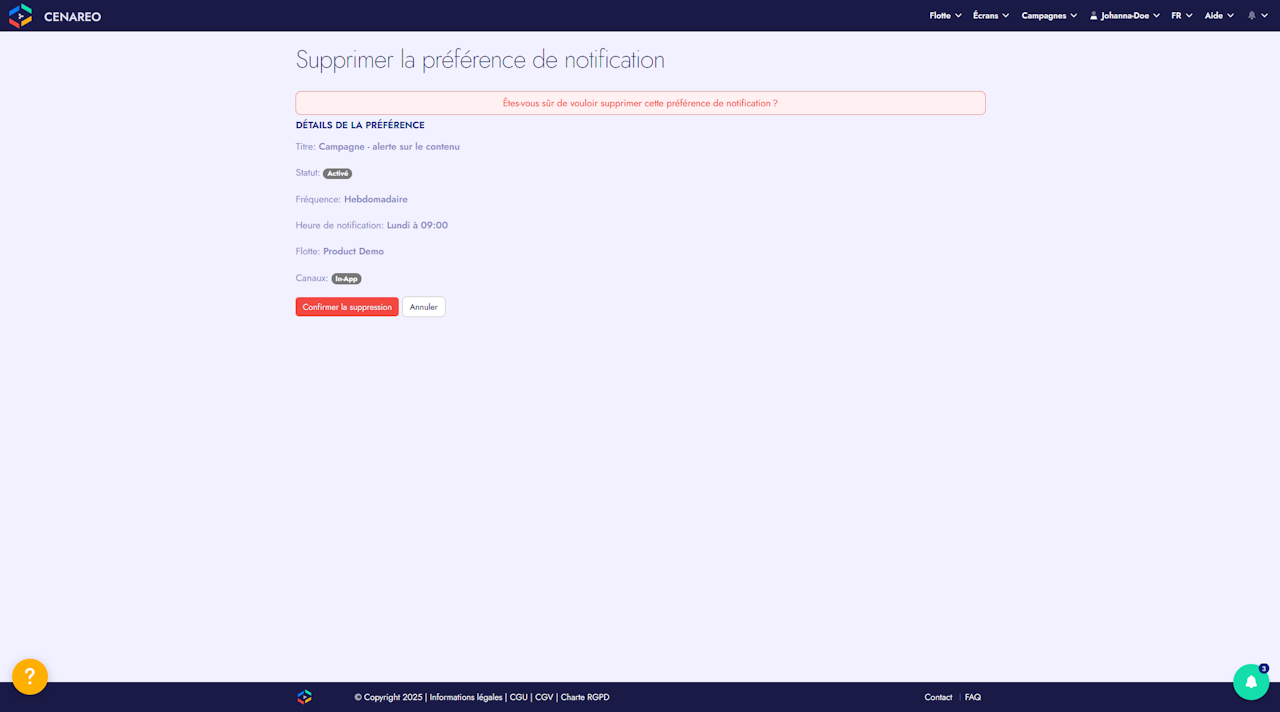The width and height of the screenshot is (1280, 712).
Task: Expand the Écrans dropdown menu
Action: tap(991, 16)
